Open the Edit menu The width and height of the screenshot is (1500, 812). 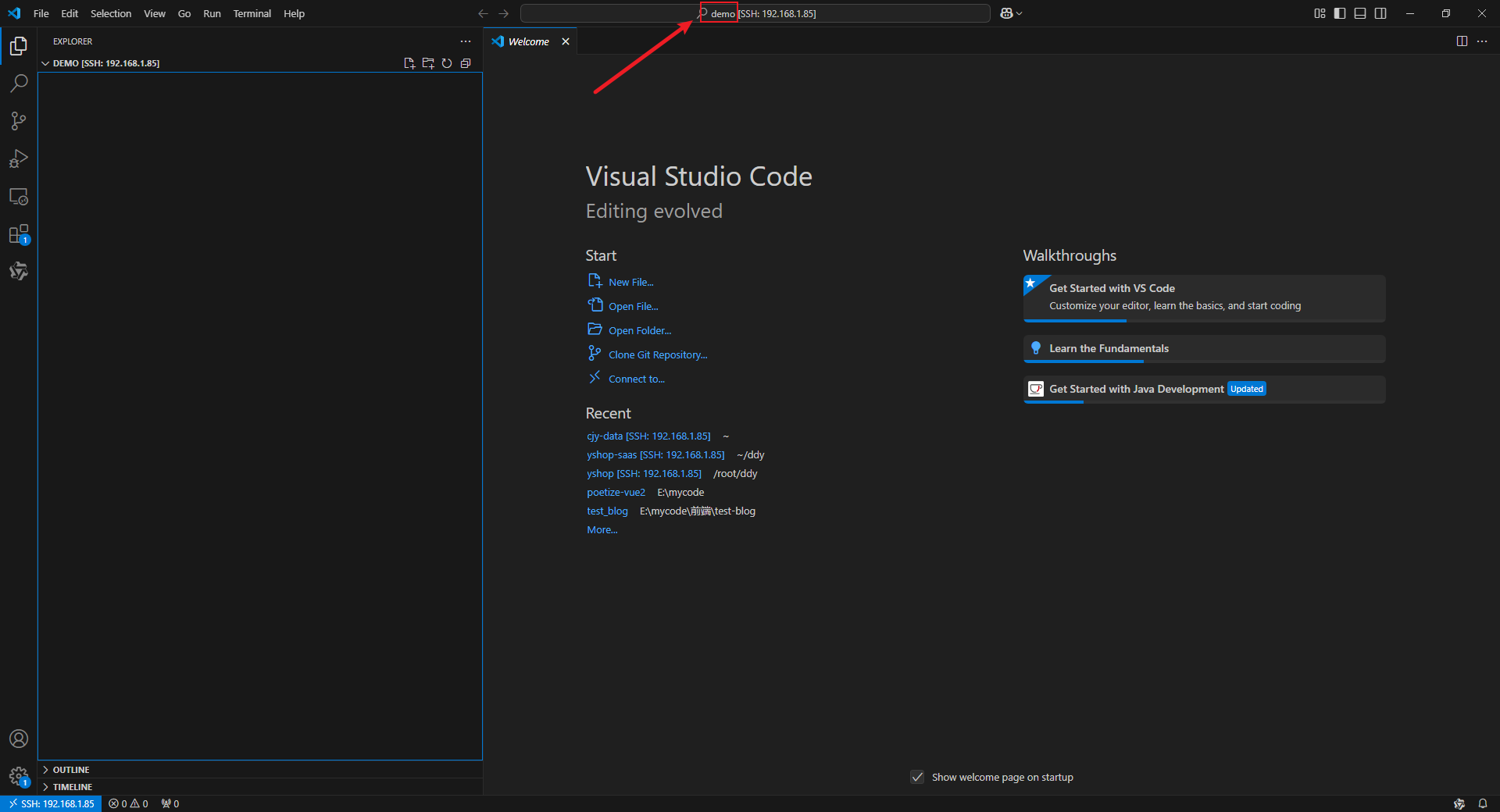70,13
